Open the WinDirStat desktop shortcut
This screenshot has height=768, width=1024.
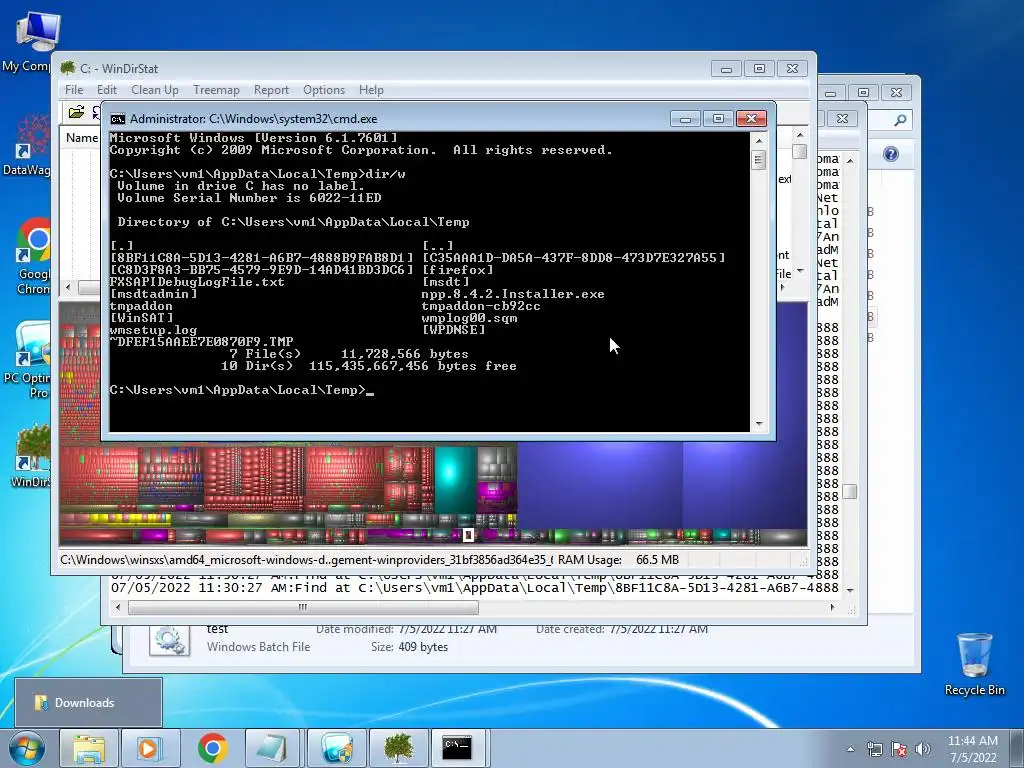point(30,455)
